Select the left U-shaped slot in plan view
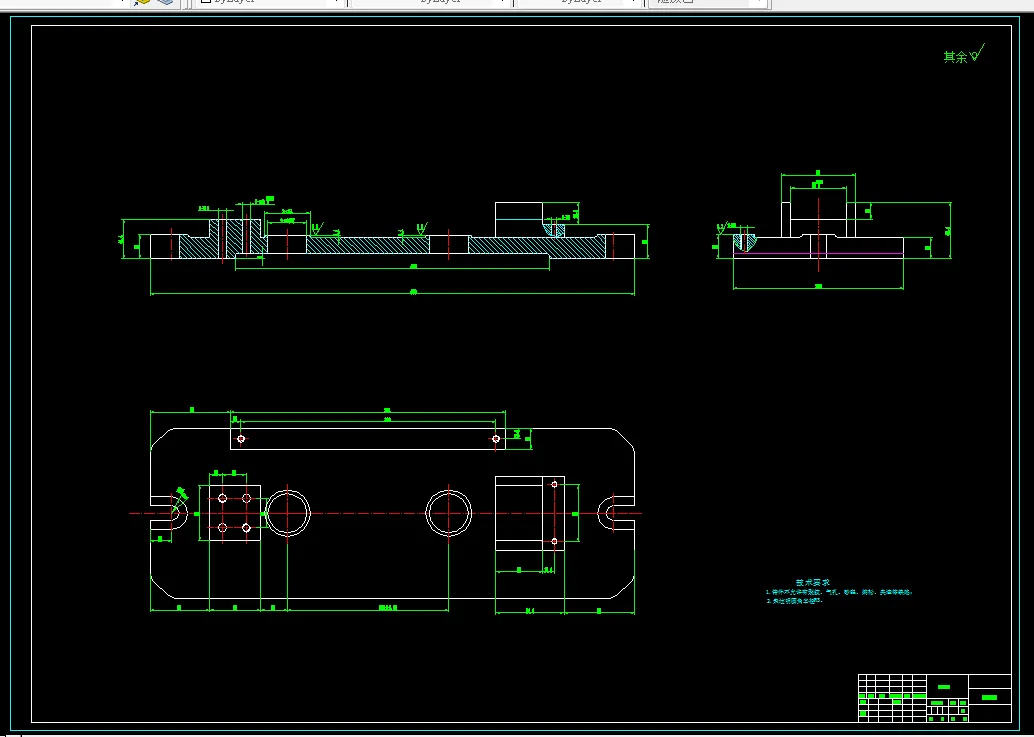 tap(169, 513)
